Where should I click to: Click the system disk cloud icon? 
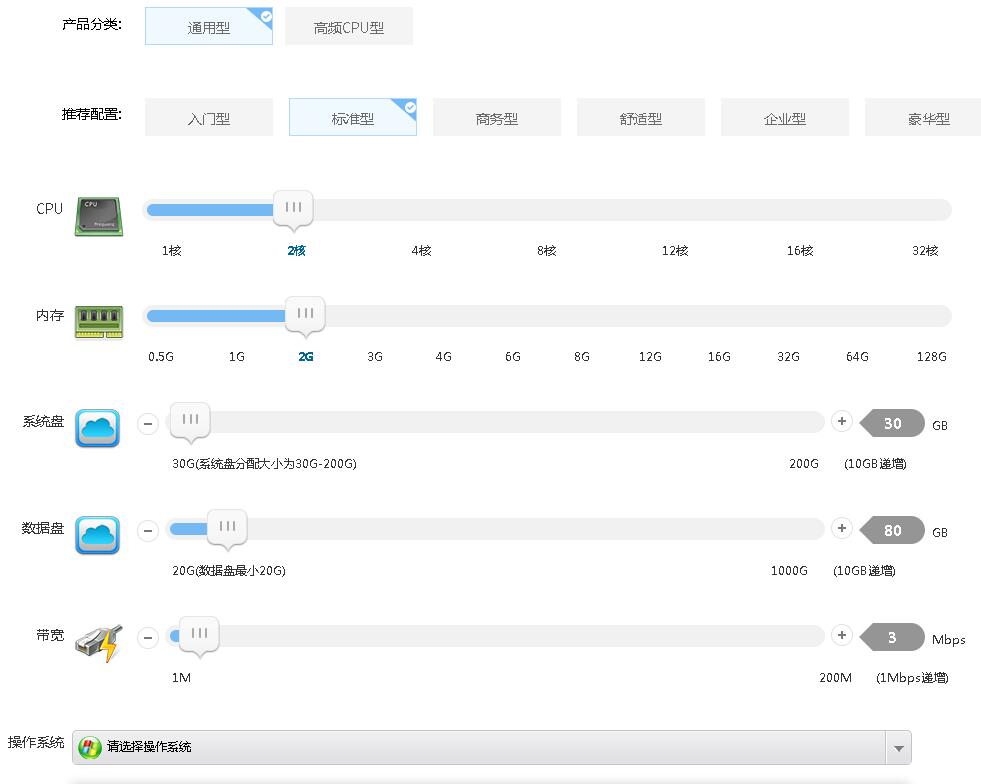coord(98,428)
